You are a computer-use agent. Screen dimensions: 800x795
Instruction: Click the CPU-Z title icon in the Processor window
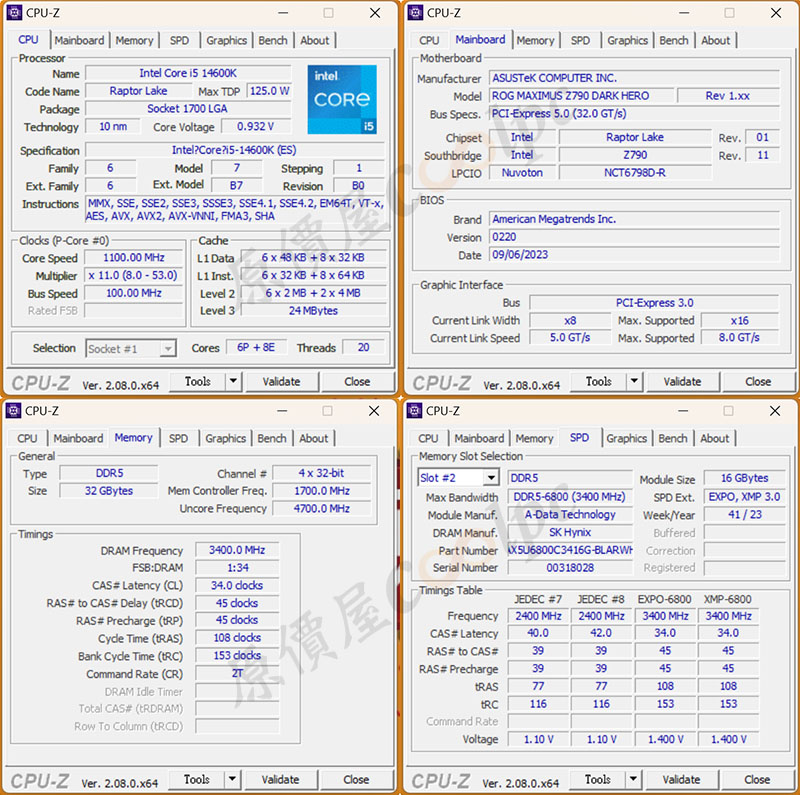14,13
